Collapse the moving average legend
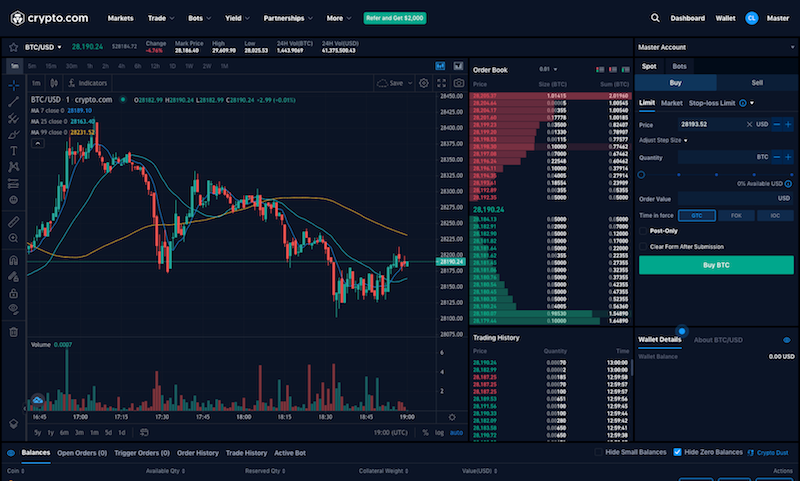The image size is (800, 481). [x=38, y=143]
